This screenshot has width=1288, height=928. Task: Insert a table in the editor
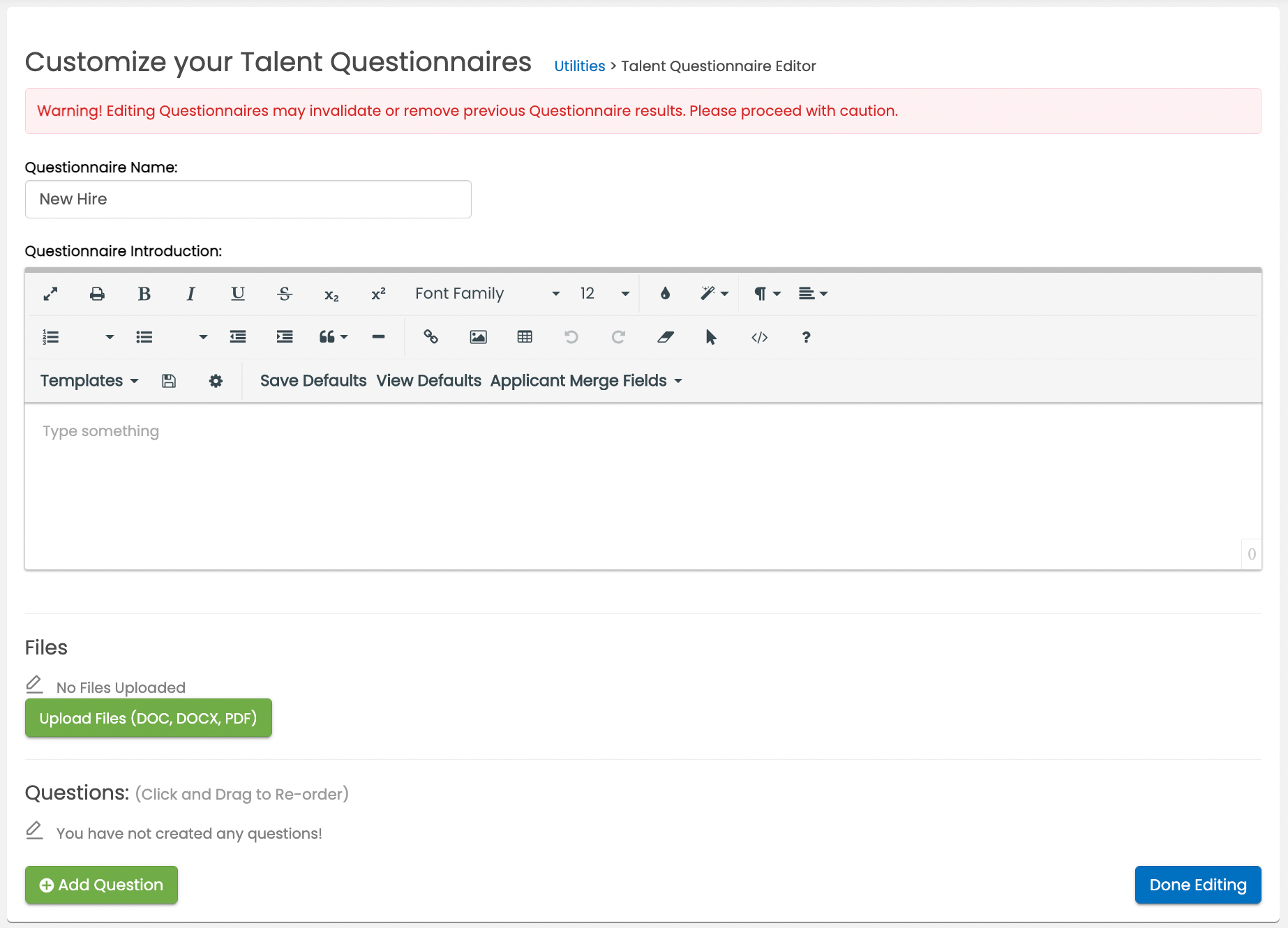pos(525,337)
